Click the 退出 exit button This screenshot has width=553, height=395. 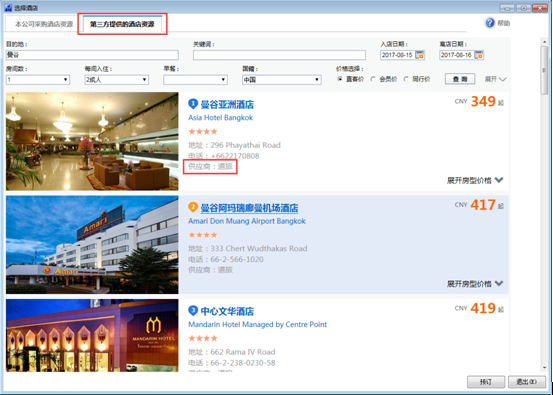pyautogui.click(x=527, y=382)
